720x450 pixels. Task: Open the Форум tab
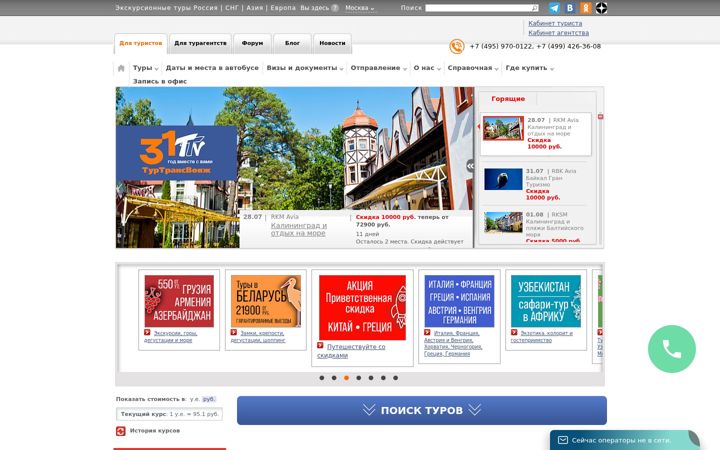[x=252, y=43]
